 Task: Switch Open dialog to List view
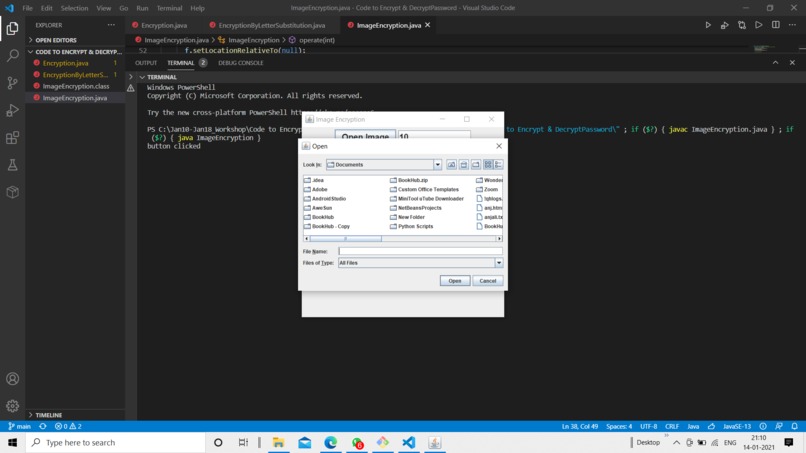pyautogui.click(x=488, y=165)
